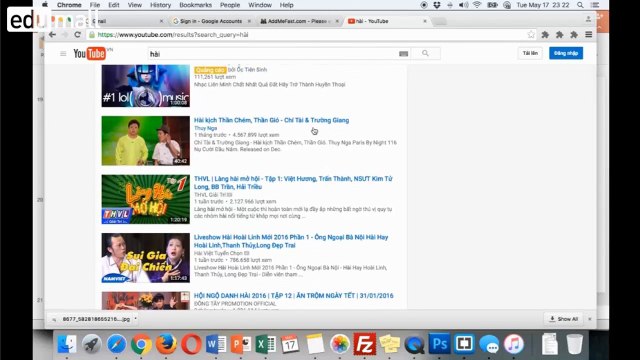Image resolution: width=640 pixels, height=360 pixels.
Task: Open the on-screen keyboard icon in search box
Action: click(x=403, y=53)
